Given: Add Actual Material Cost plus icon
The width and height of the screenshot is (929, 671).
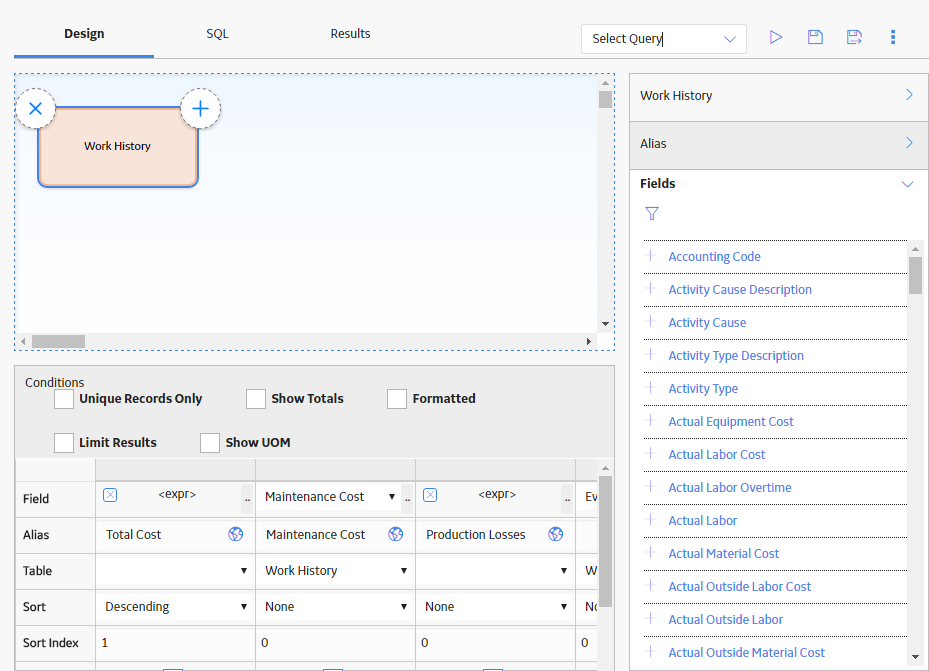Looking at the screenshot, I should tap(651, 553).
